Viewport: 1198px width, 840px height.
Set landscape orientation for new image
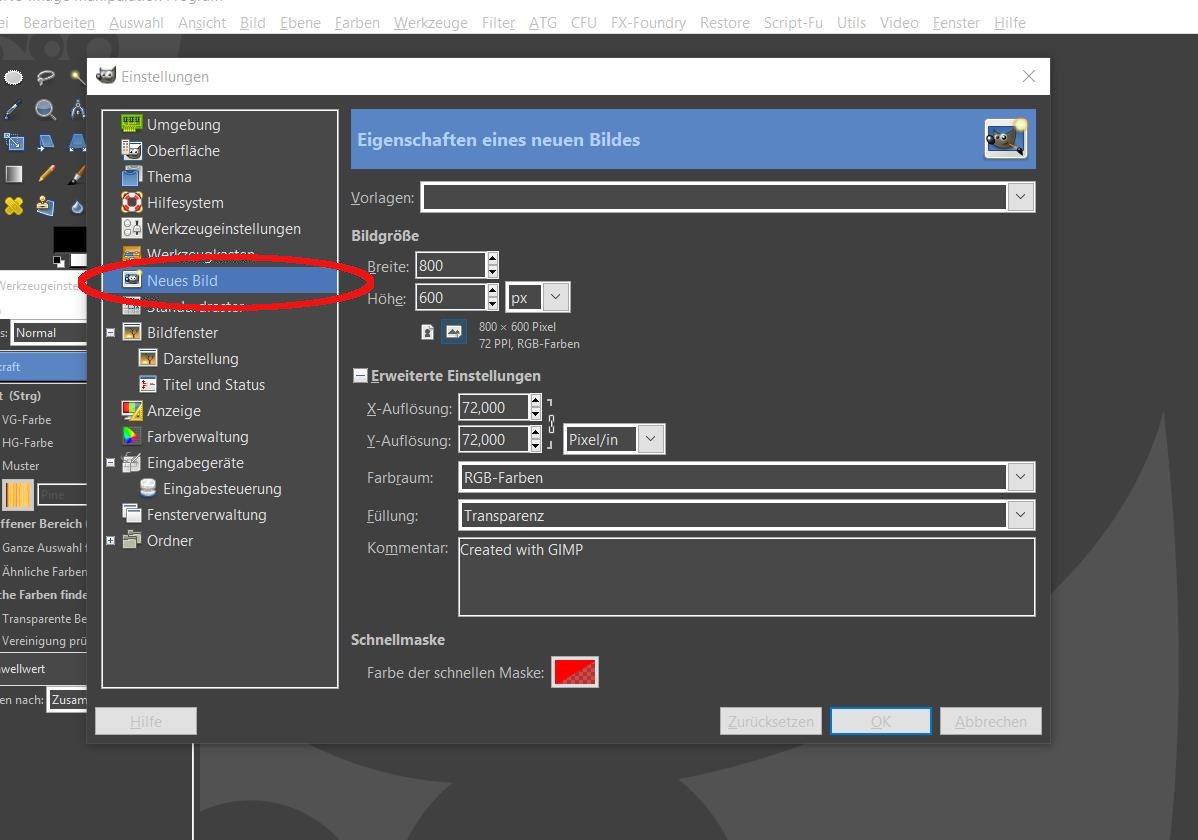pos(454,331)
